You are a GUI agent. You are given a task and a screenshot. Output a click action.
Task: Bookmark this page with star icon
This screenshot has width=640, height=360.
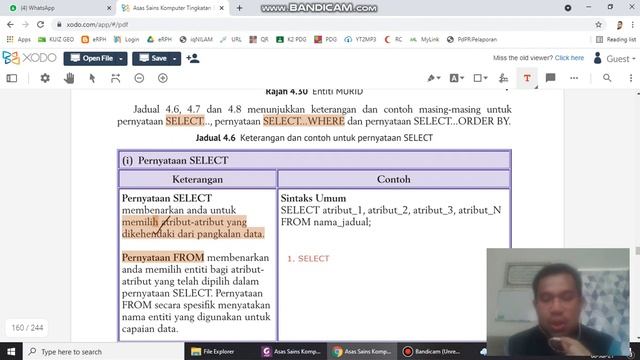[x=598, y=24]
